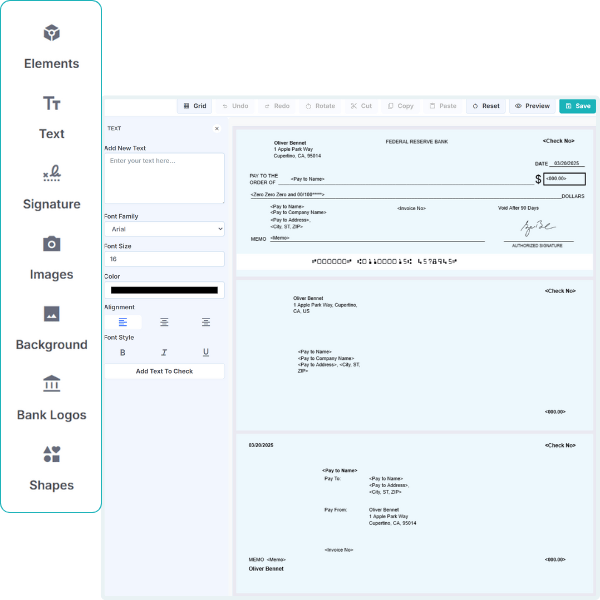Click Add Text To Check button
Screen dimensions: 600x600
(x=164, y=371)
